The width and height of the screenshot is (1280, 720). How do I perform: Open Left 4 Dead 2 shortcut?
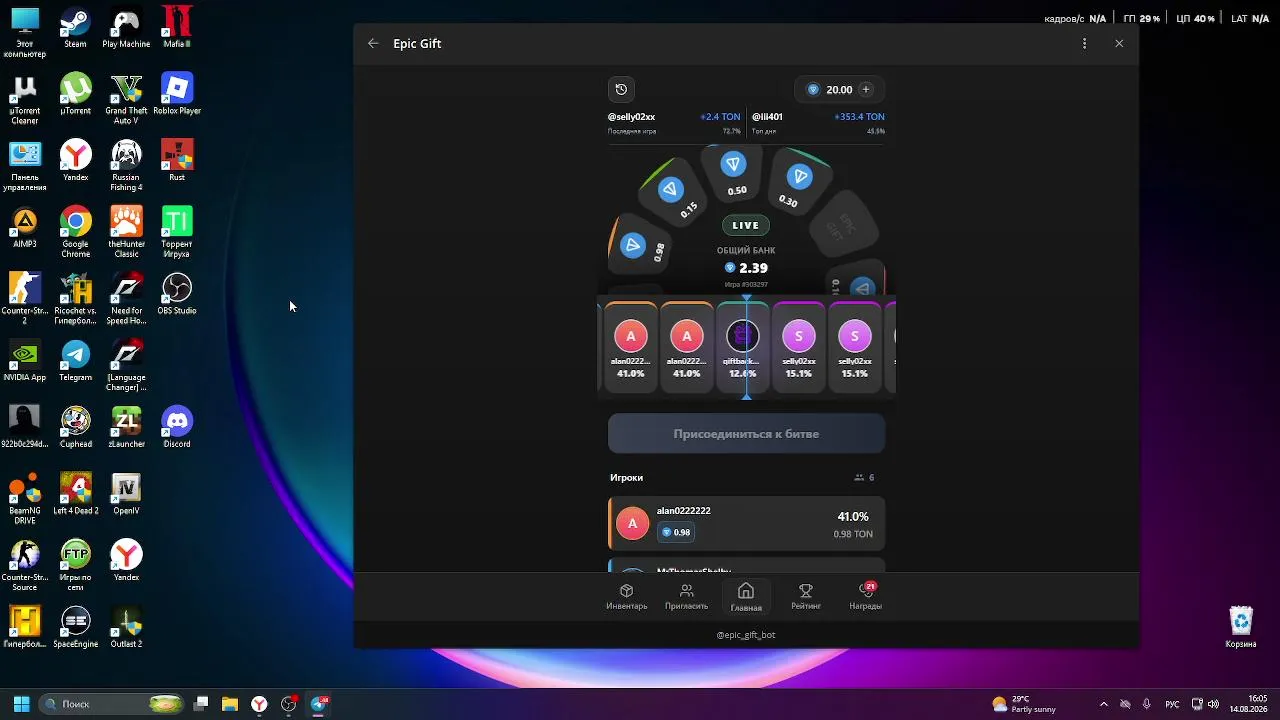point(75,494)
